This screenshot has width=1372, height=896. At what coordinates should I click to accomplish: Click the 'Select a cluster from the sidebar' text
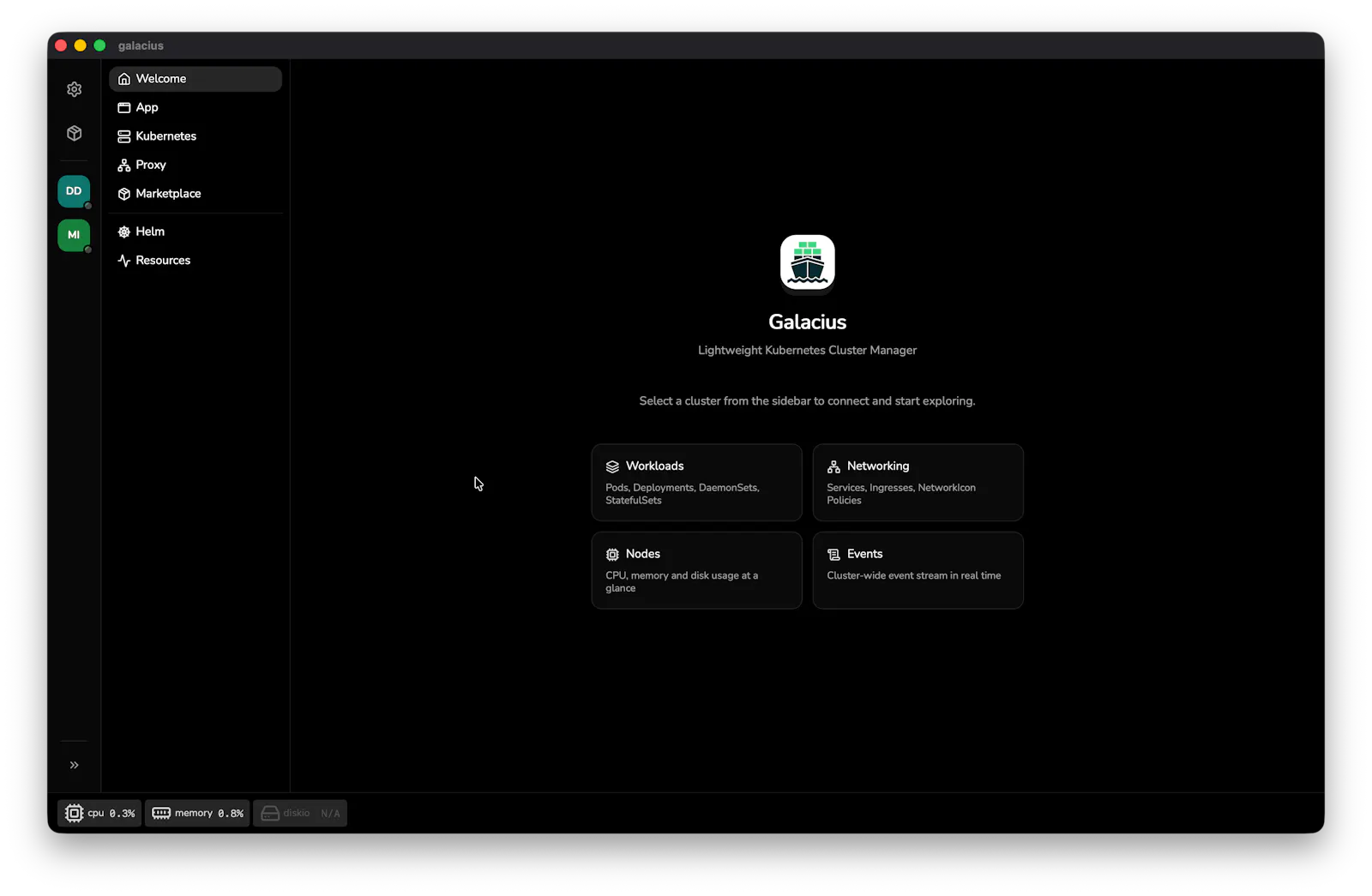tap(808, 401)
